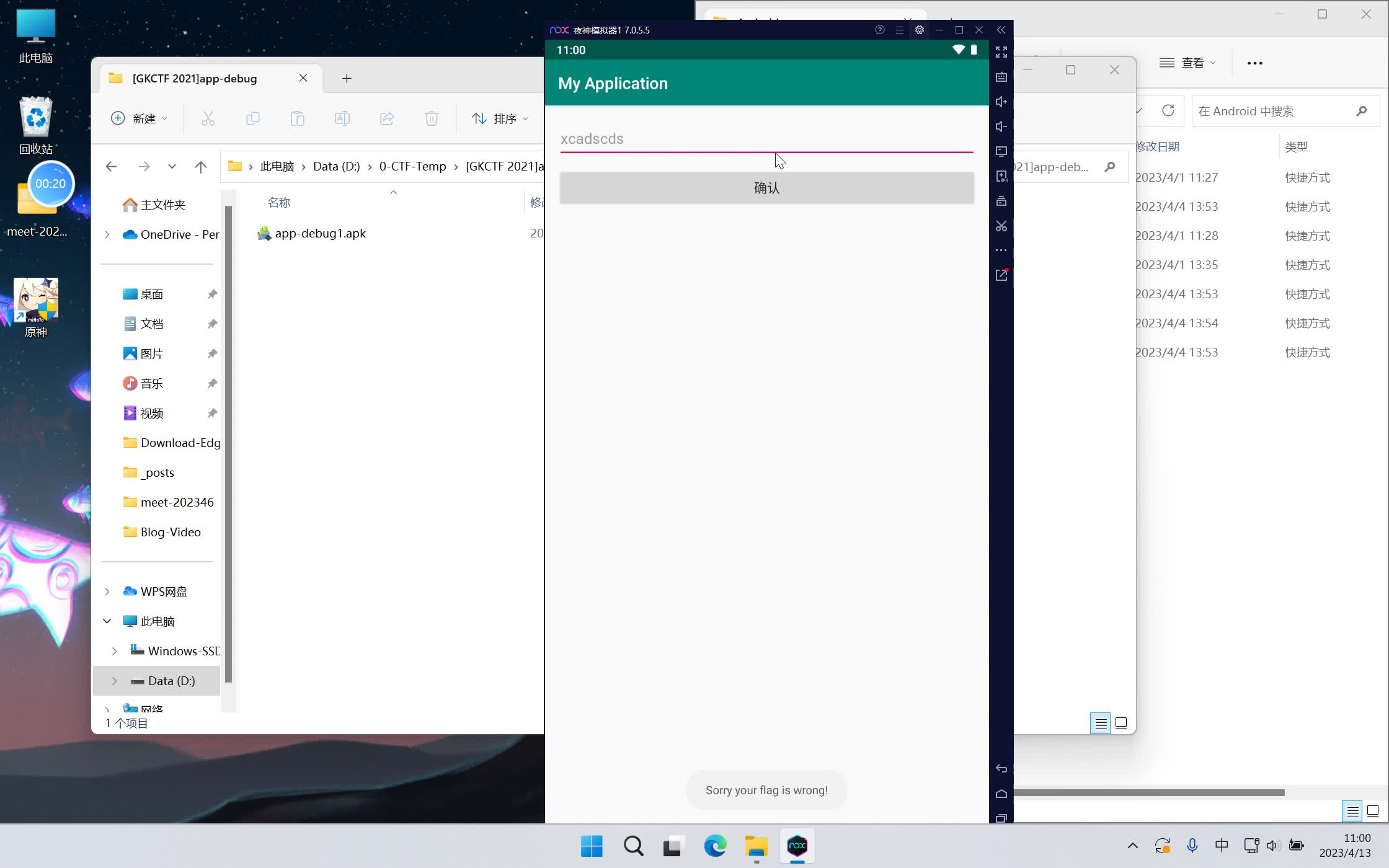Switch to large icons view toggle in middle window

pyautogui.click(x=1121, y=723)
